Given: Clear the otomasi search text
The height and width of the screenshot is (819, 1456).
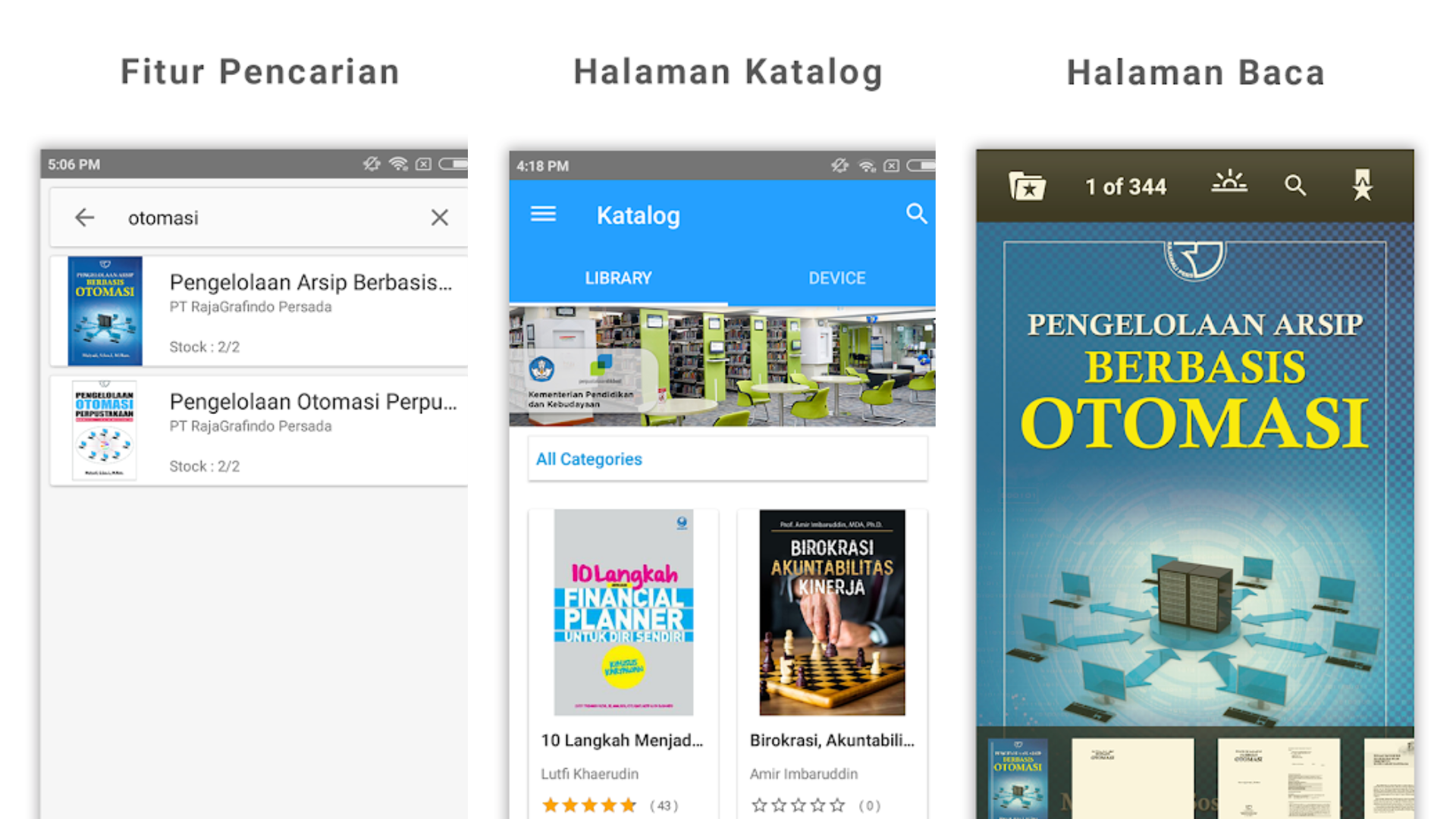Looking at the screenshot, I should [440, 218].
